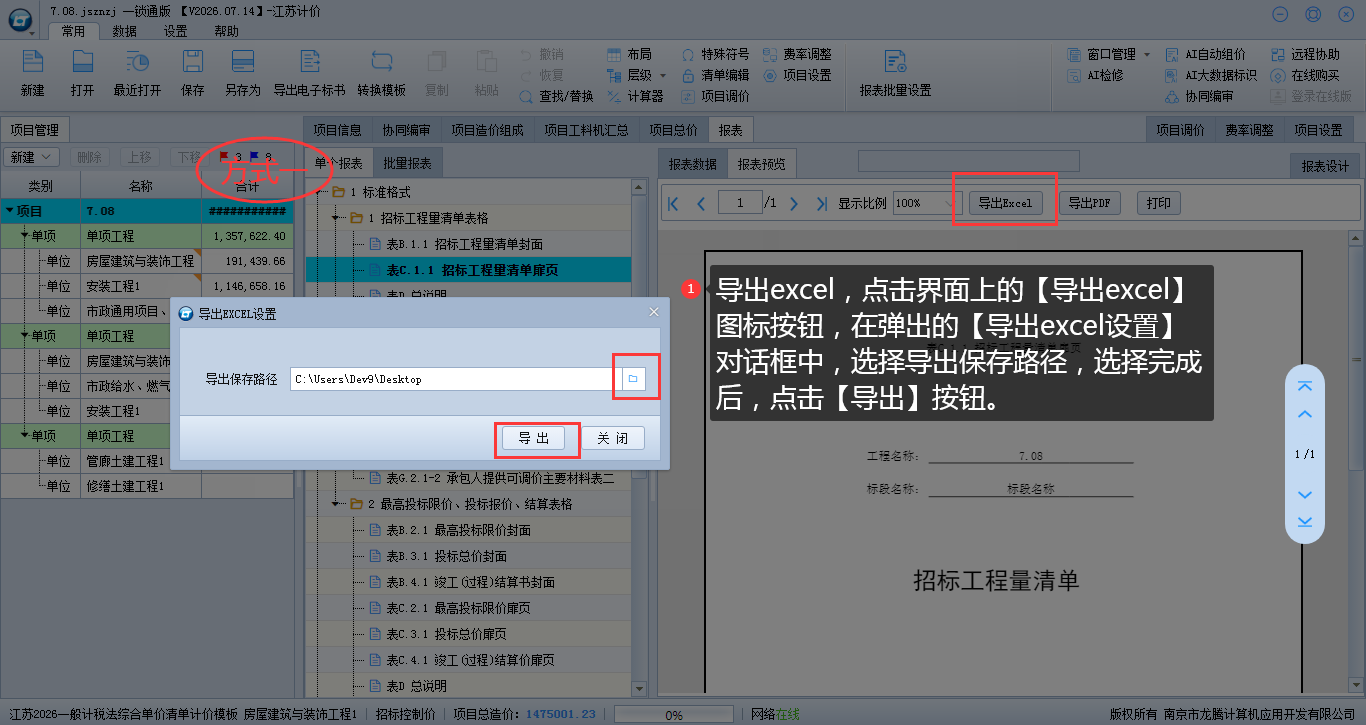The image size is (1366, 725).
Task: Click the 关闭 button in export dialog
Action: tap(613, 438)
